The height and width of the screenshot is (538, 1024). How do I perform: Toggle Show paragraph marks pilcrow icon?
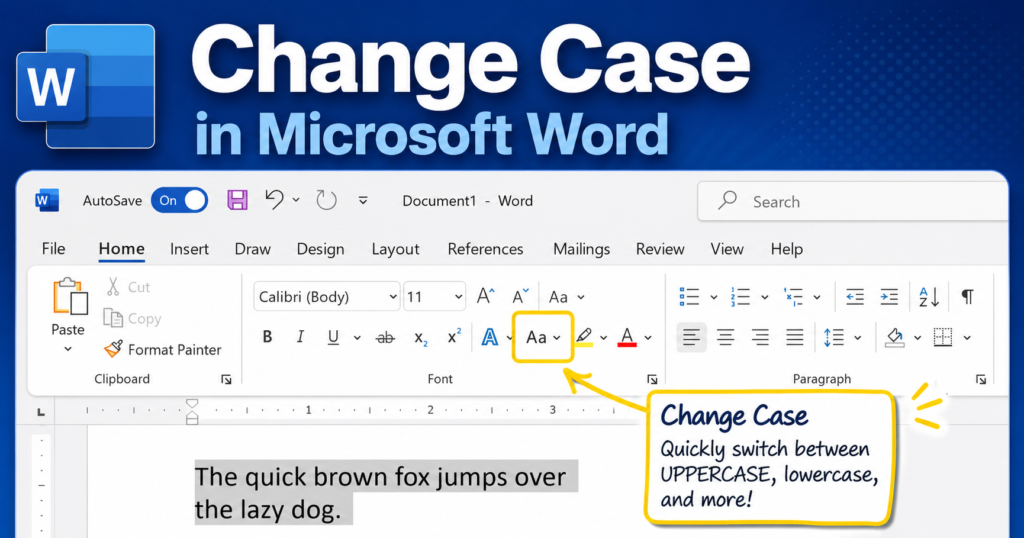point(967,297)
